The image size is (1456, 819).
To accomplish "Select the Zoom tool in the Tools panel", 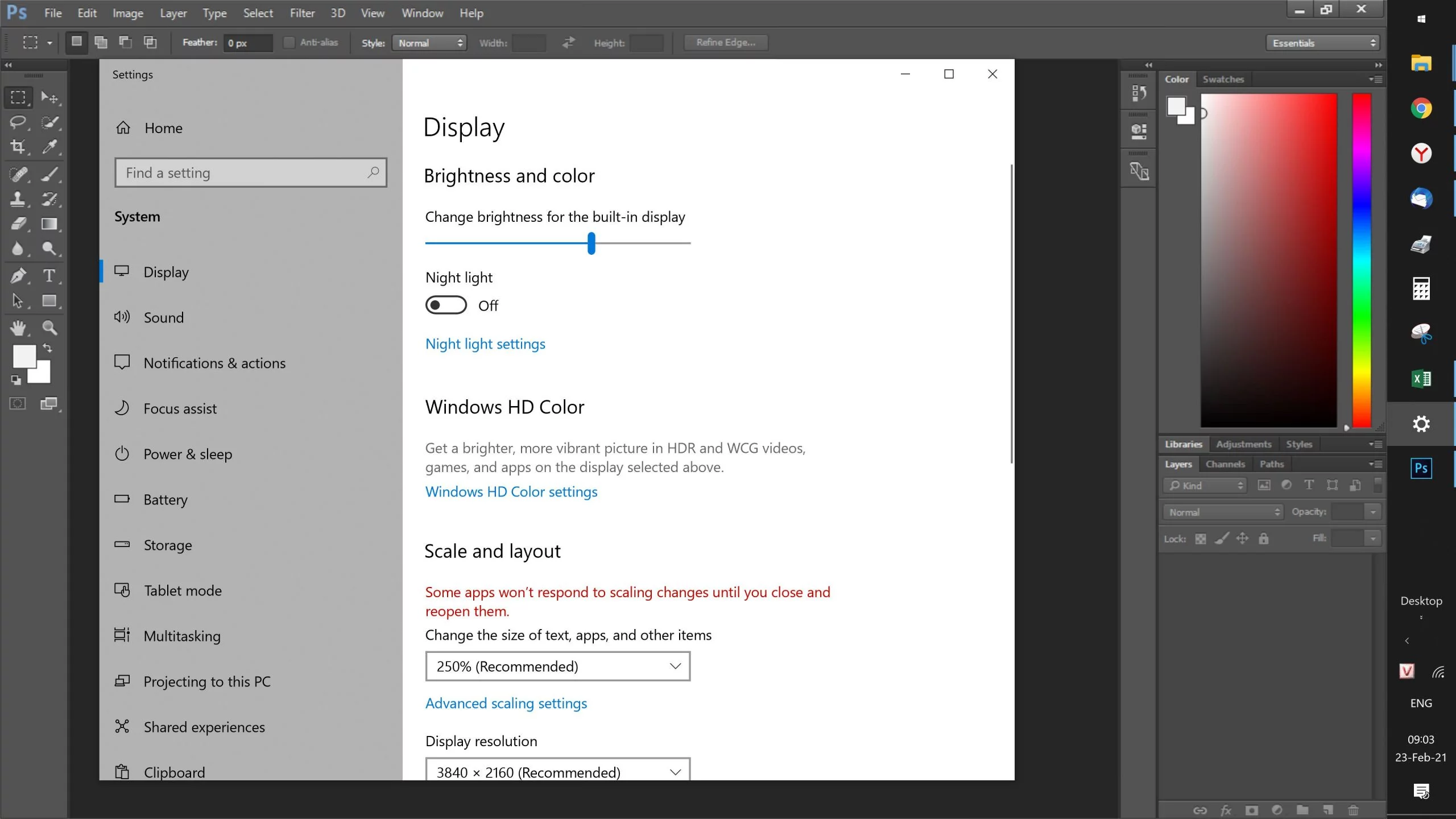I will (50, 328).
